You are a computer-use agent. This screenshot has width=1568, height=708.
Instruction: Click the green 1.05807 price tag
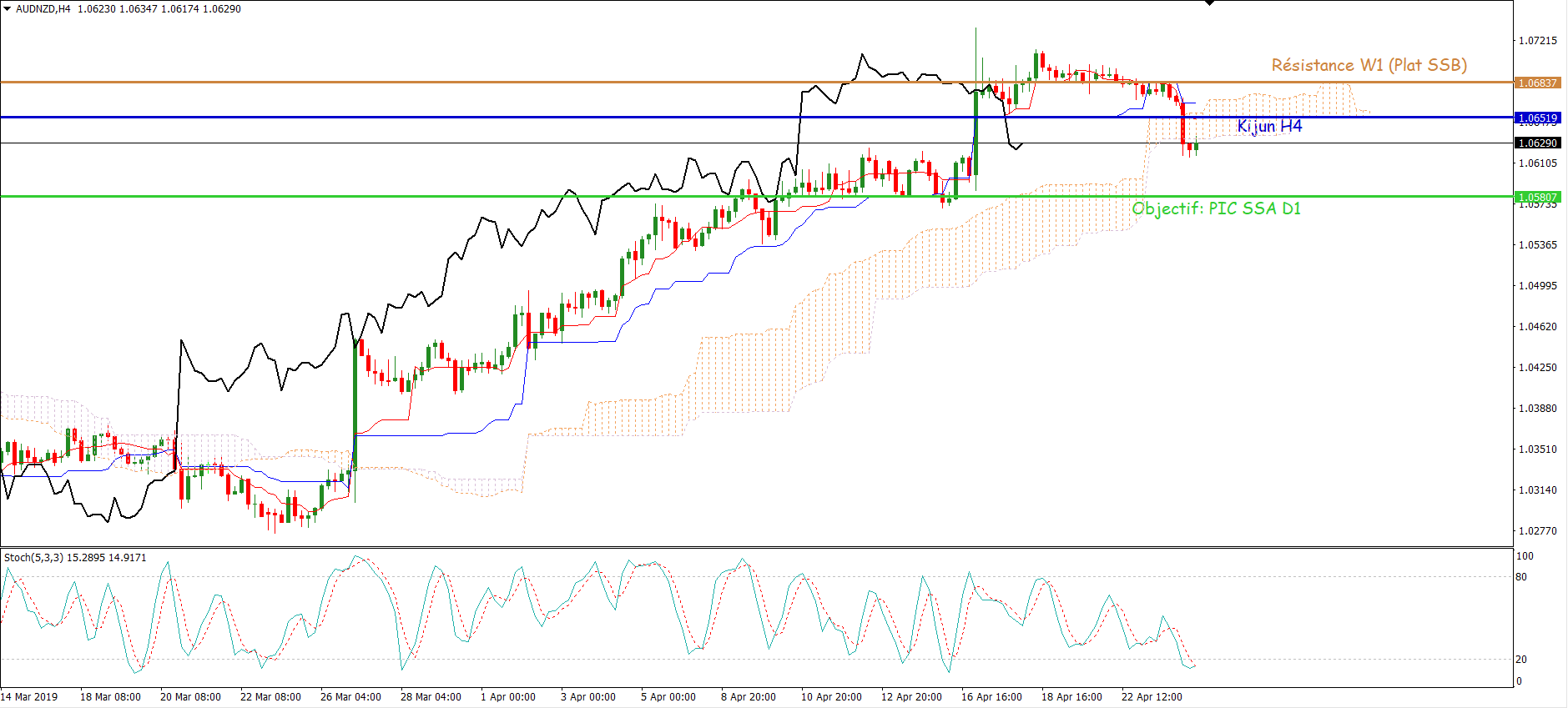pyautogui.click(x=1537, y=198)
